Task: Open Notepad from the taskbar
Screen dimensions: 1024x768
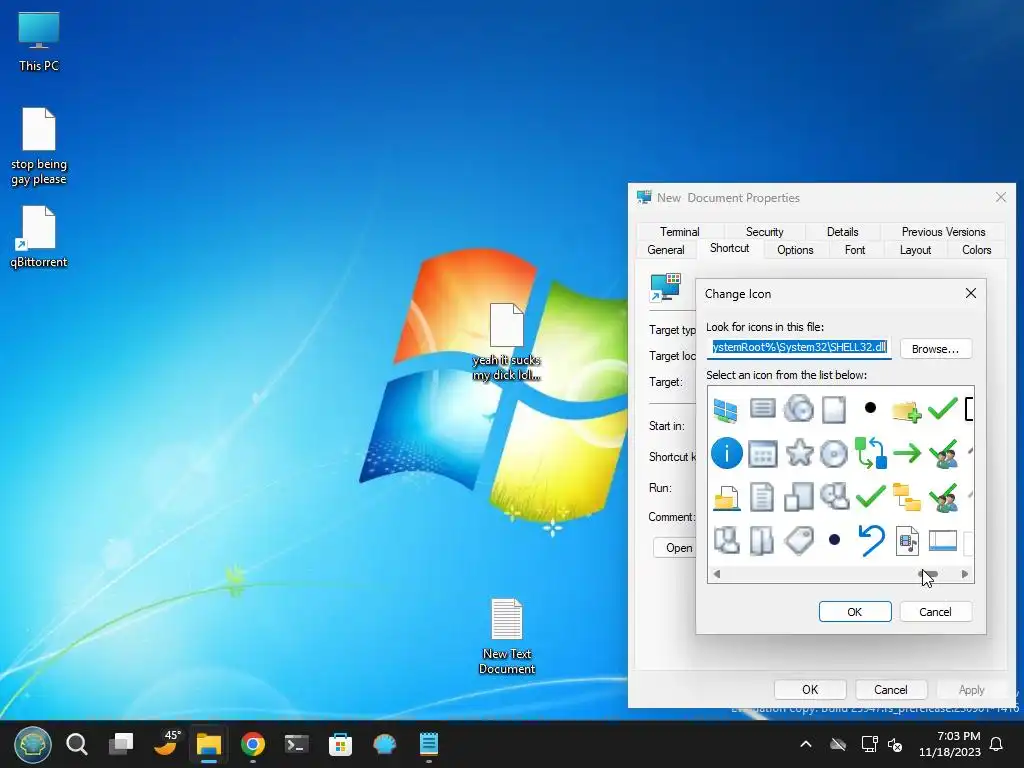Action: click(x=428, y=744)
